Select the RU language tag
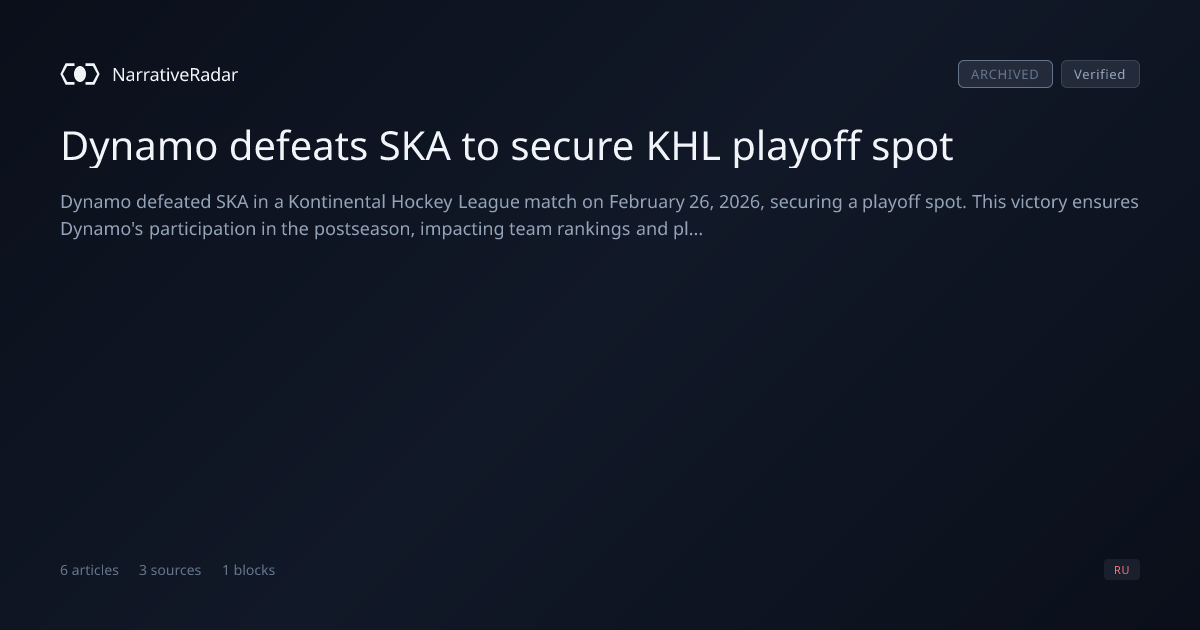 point(1122,570)
